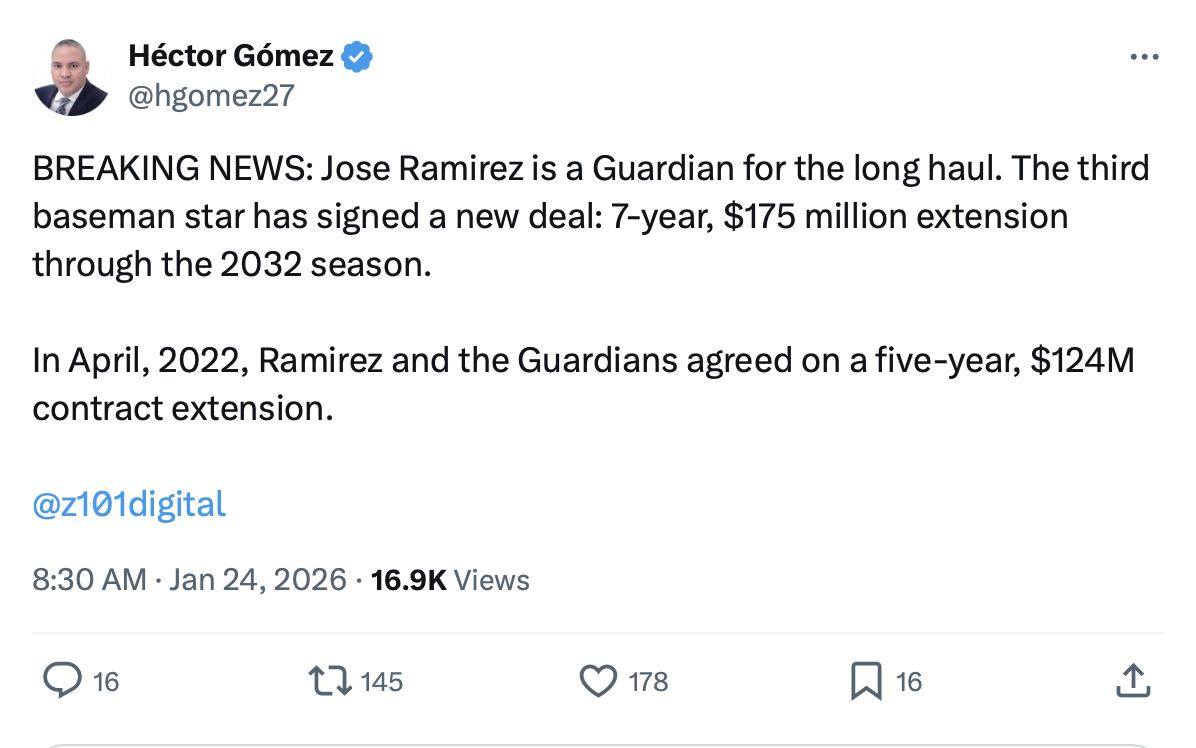Click the 178 likes count

(x=646, y=681)
